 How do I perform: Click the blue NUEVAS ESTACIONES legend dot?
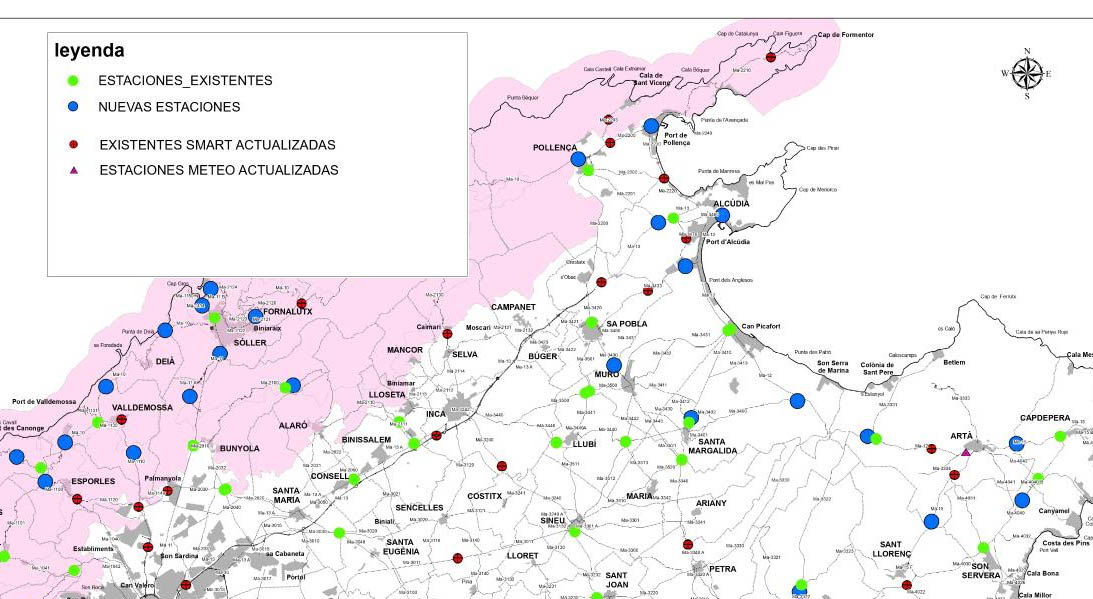coord(72,106)
